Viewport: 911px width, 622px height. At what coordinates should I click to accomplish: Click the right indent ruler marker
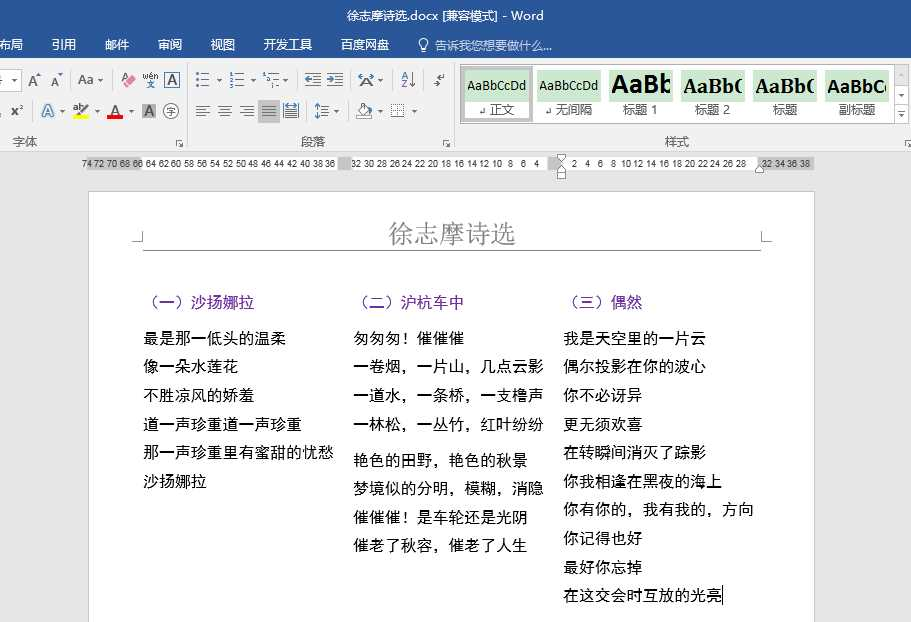pos(759,168)
